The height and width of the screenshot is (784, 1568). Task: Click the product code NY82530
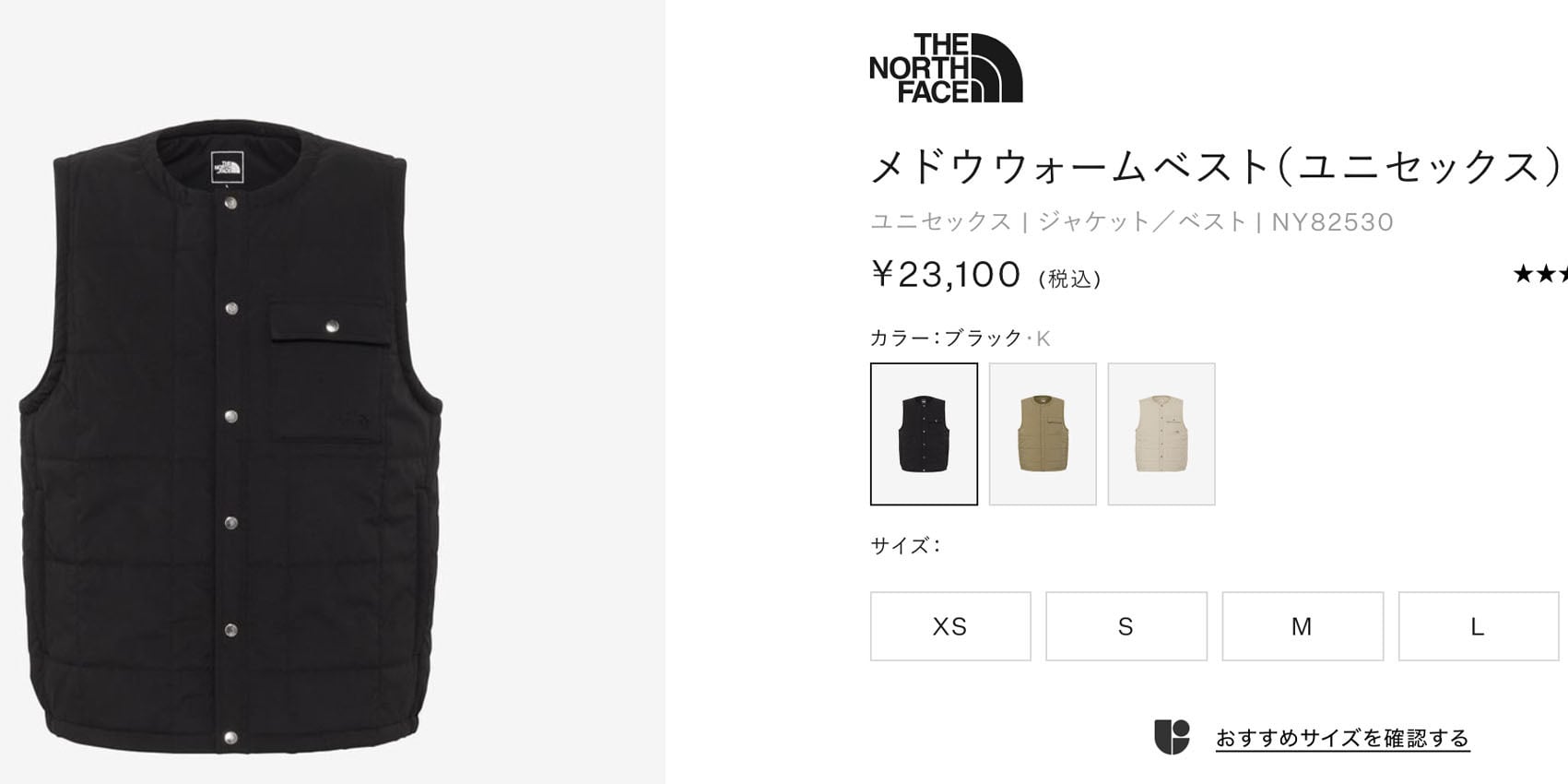click(1333, 222)
